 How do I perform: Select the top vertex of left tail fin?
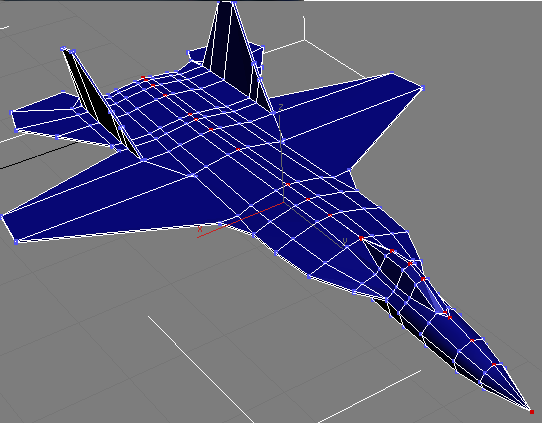click(x=63, y=49)
